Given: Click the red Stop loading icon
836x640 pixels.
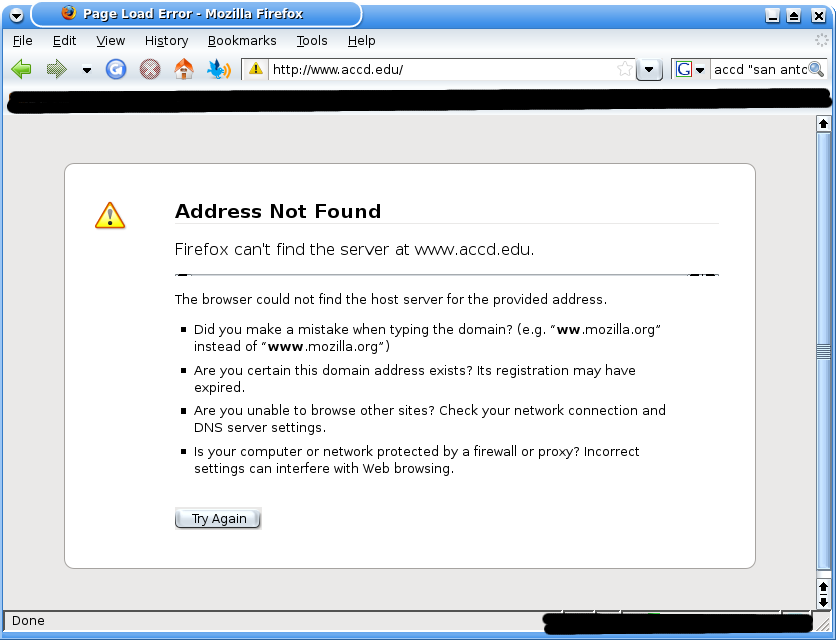Looking at the screenshot, I should click(150, 69).
